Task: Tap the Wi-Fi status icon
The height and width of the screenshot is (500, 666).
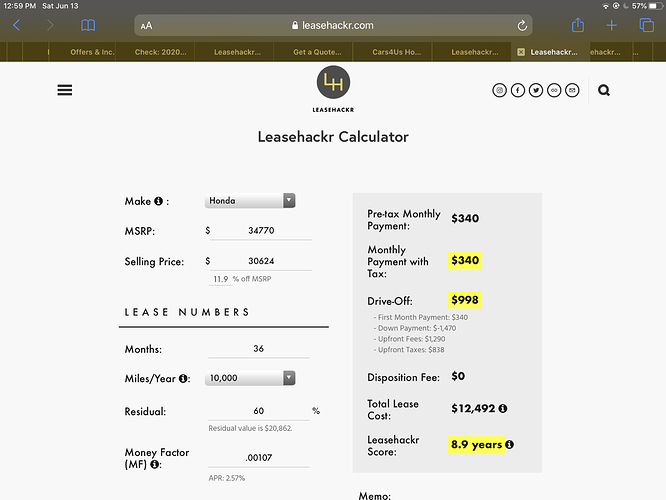Action: [605, 6]
